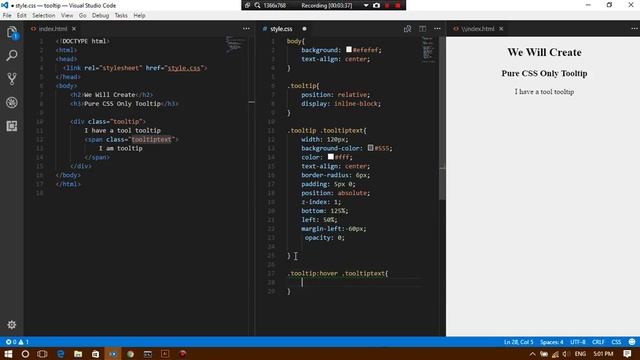Click the line reading opacity: 0;
Screen dimensions: 640x360
pos(324,238)
